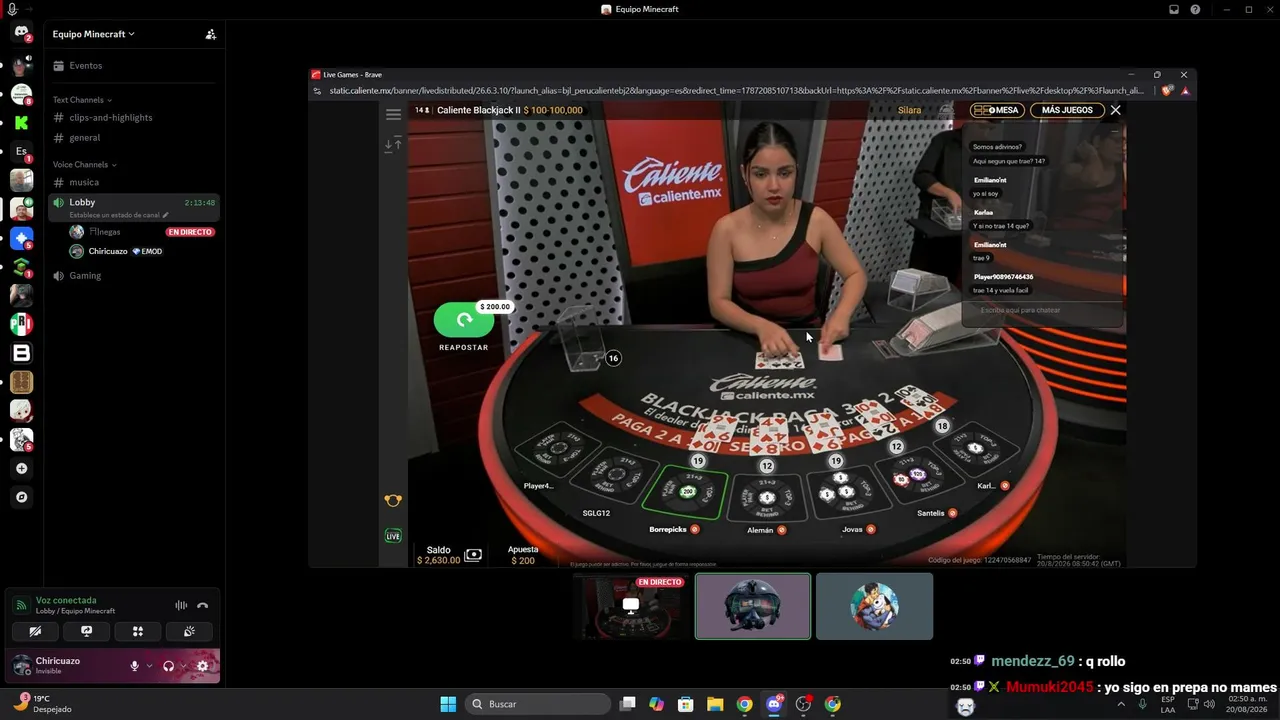Click the game chat message input field
The image size is (1280, 720).
[x=1042, y=310]
